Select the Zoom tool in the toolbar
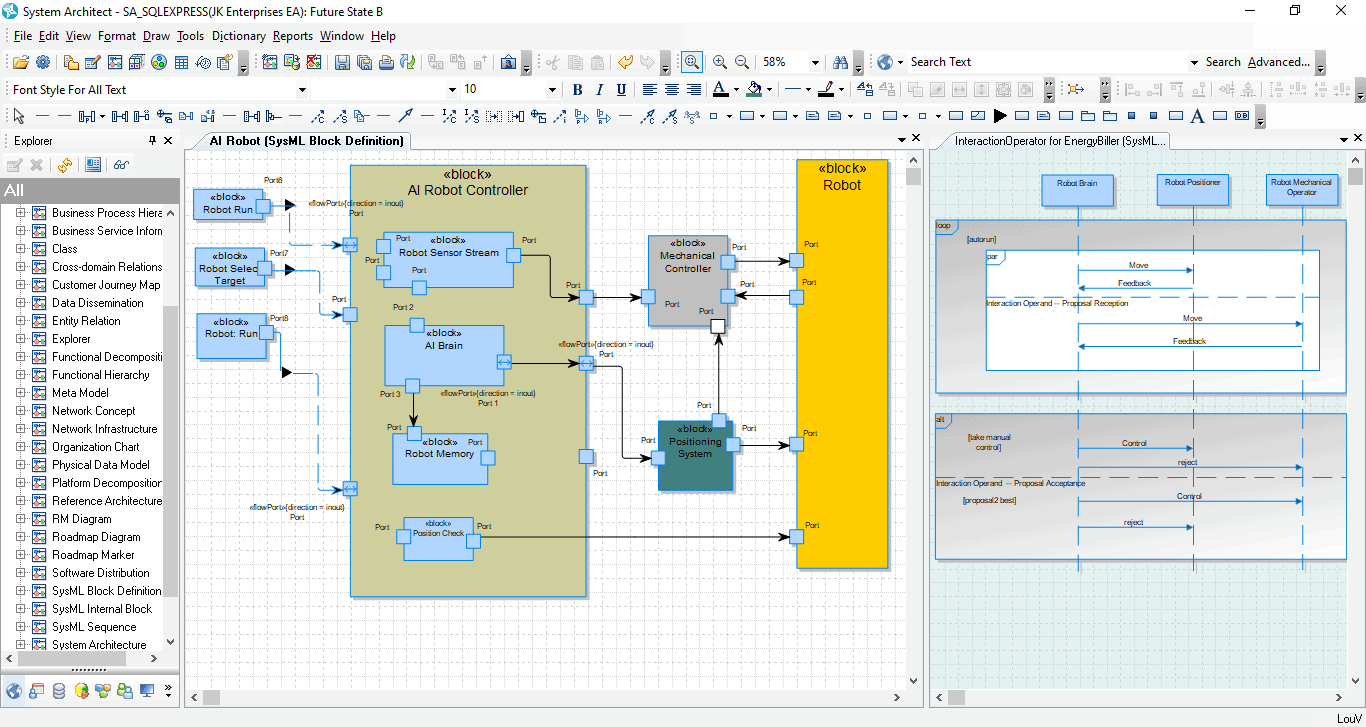This screenshot has height=727, width=1366. click(690, 62)
